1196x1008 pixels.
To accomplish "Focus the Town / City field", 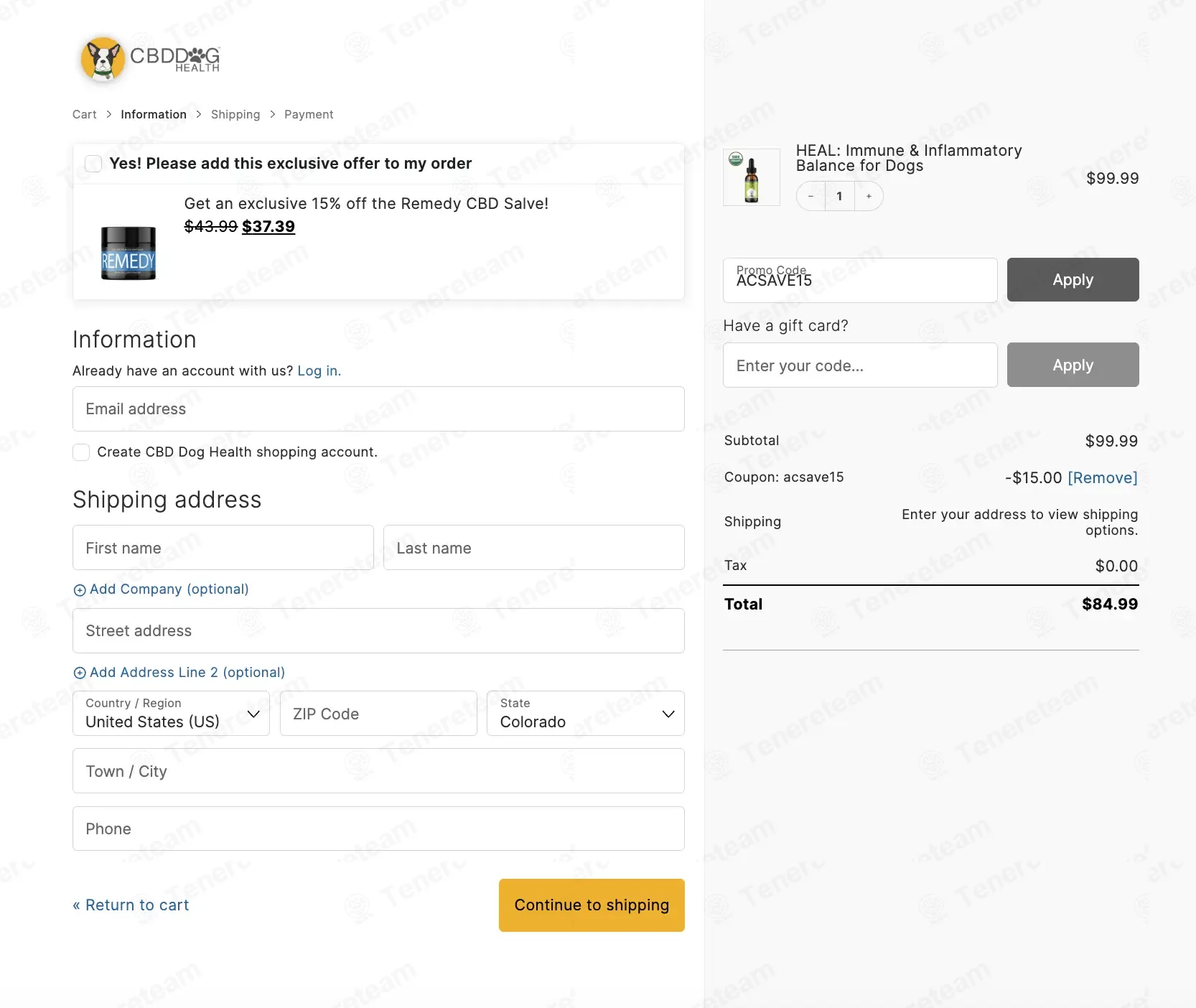I will pos(378,771).
